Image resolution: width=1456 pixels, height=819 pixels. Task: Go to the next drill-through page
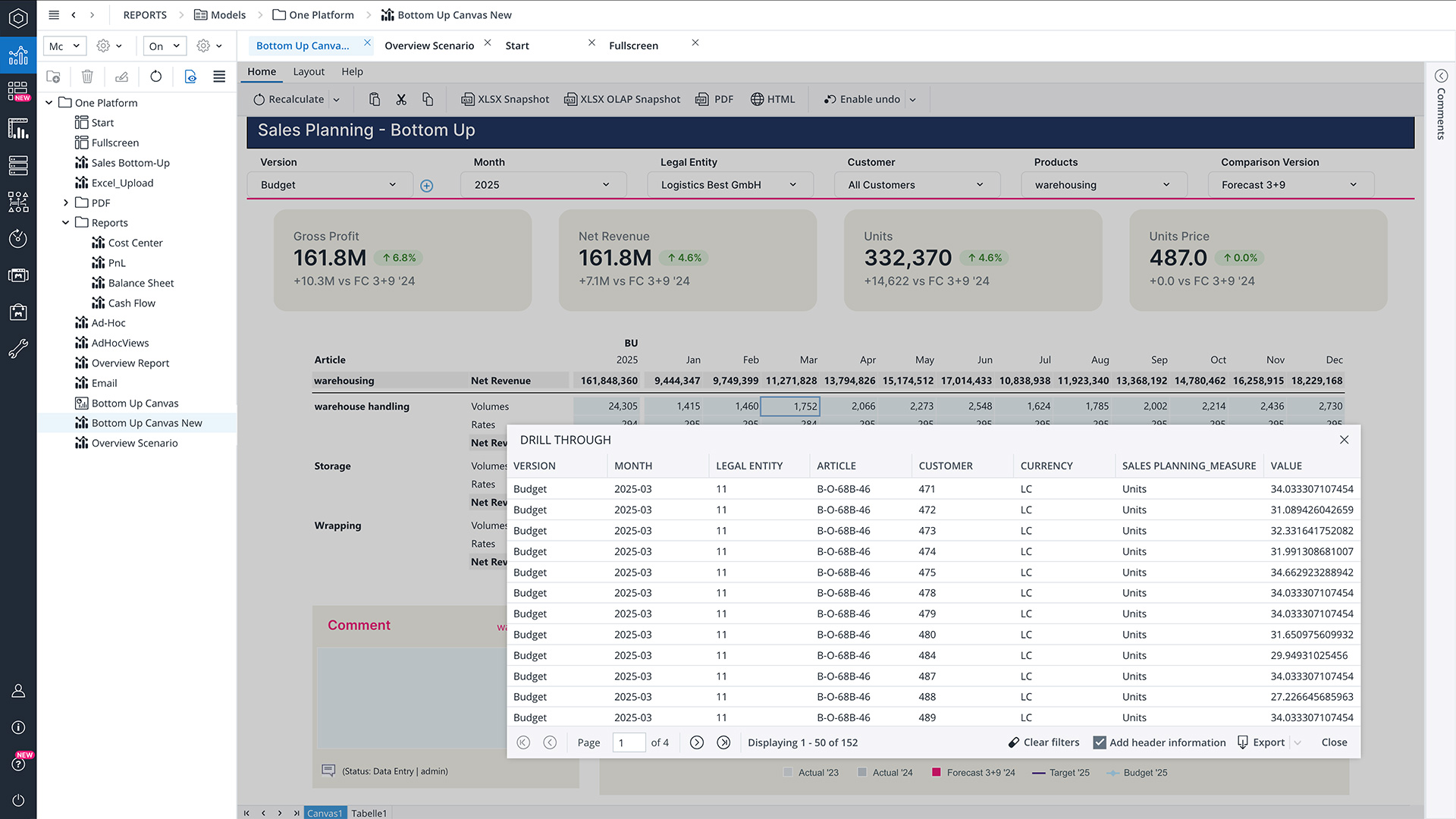697,742
